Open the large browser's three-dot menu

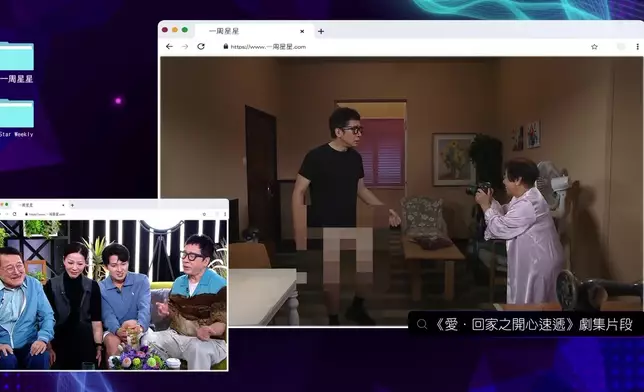tap(637, 47)
